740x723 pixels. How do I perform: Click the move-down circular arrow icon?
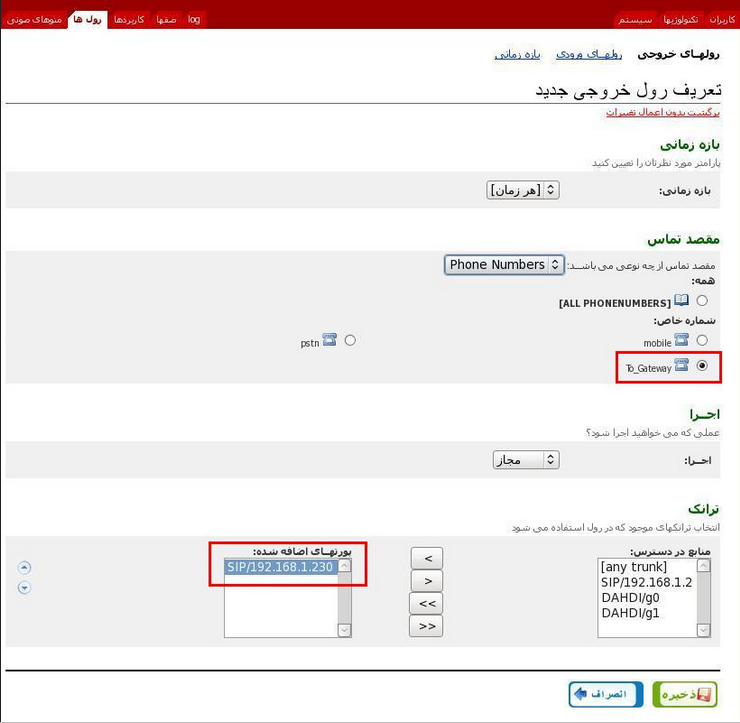pos(24,587)
